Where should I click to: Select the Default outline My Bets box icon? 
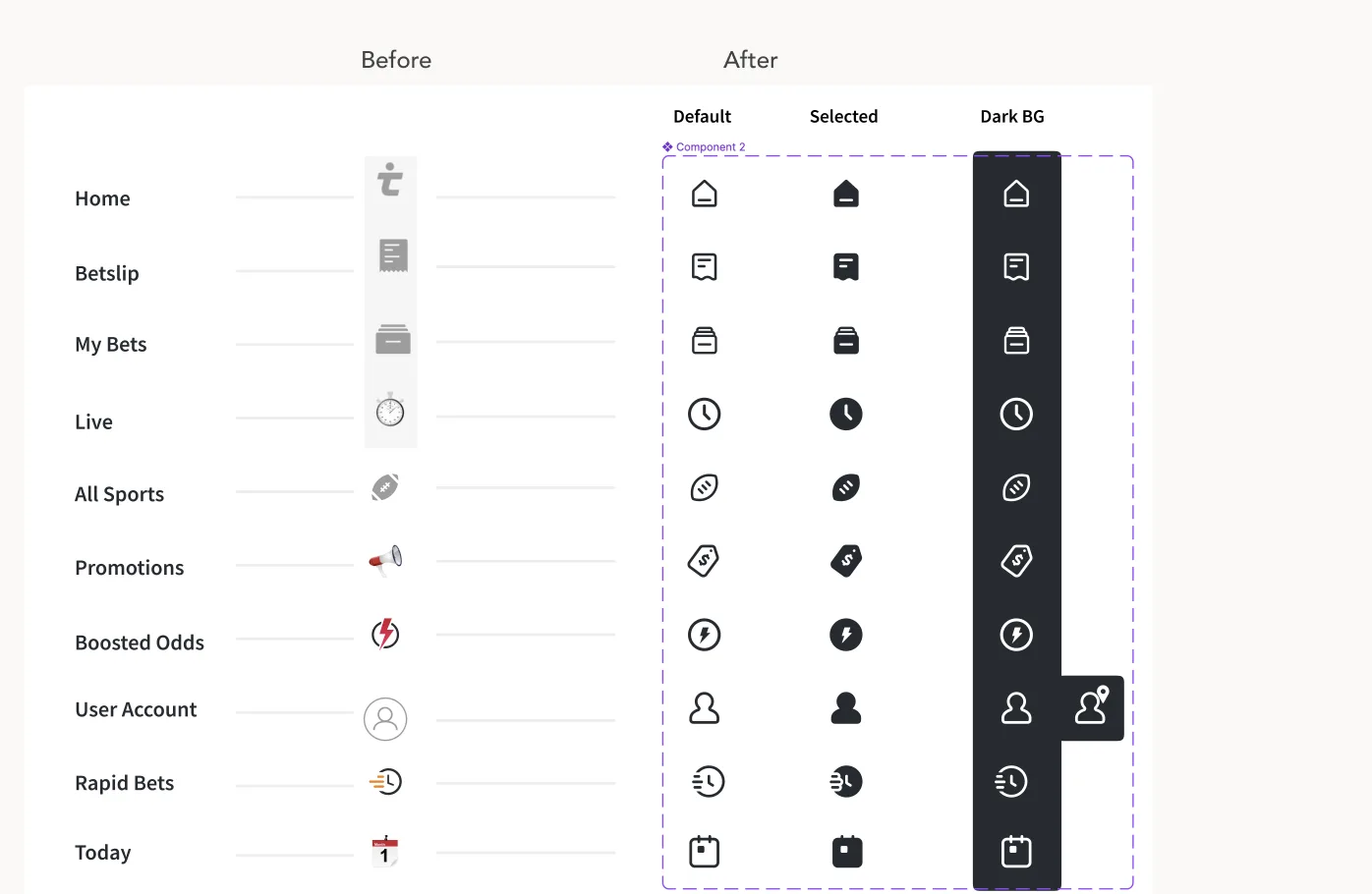[705, 341]
